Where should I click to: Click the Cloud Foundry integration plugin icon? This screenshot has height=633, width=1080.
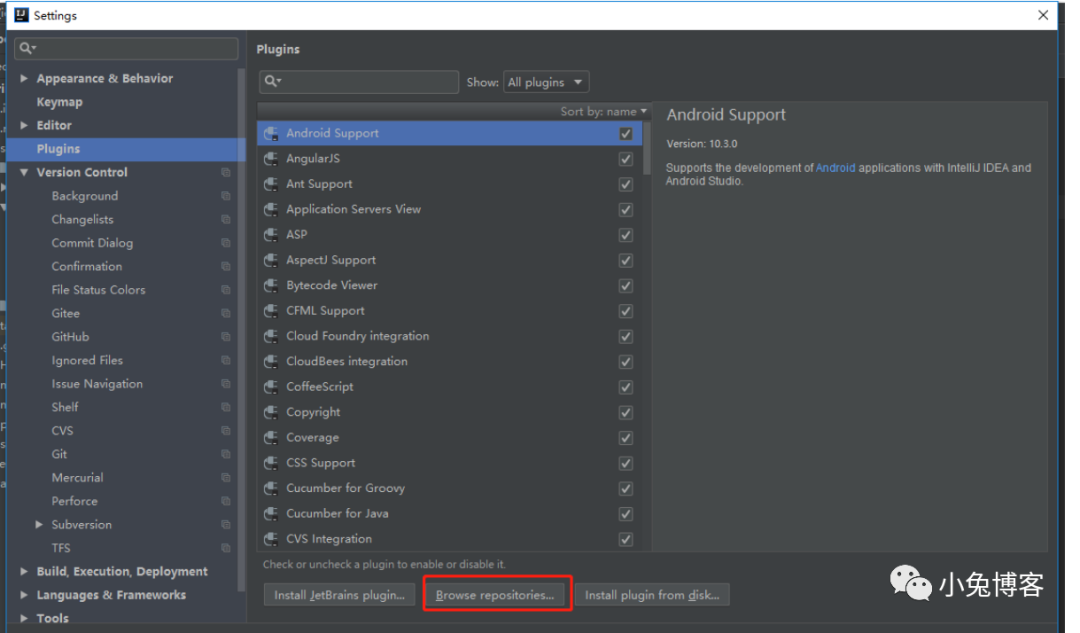pyautogui.click(x=271, y=336)
